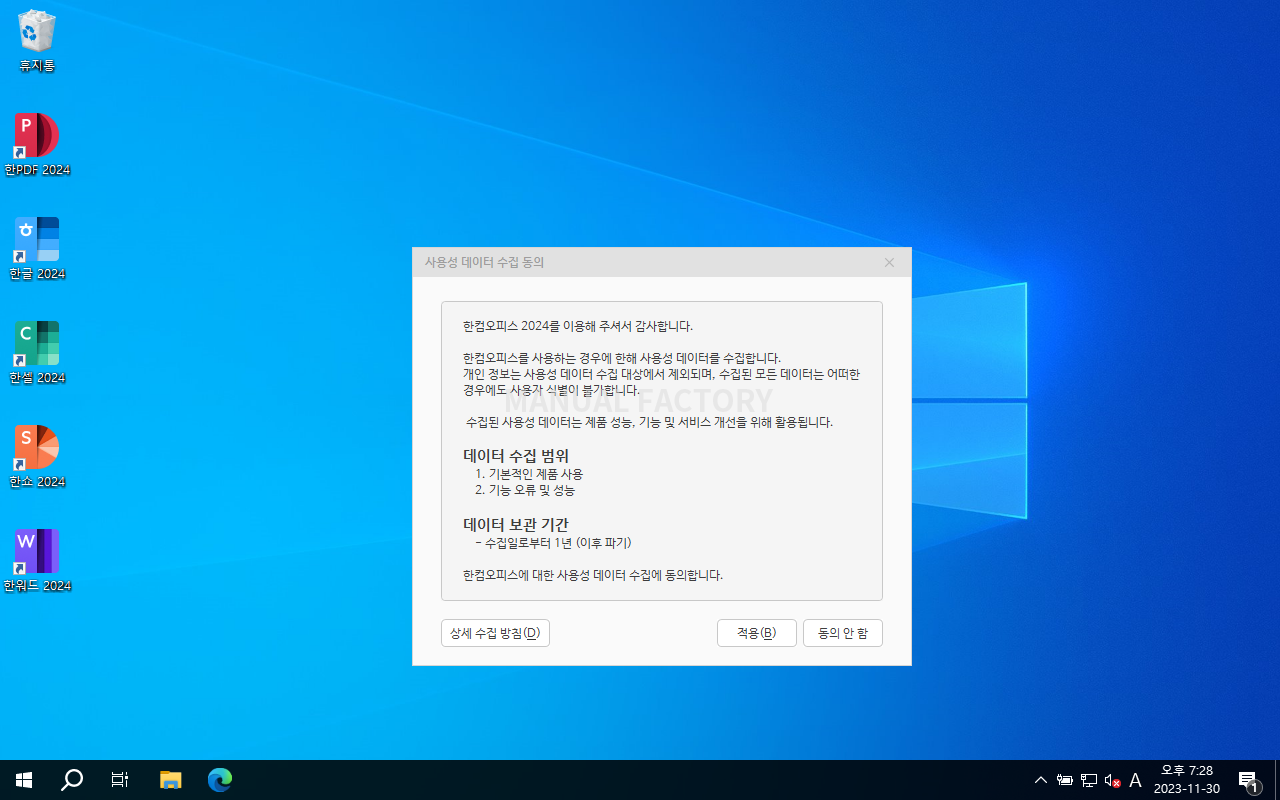Click the 상세 수집 방침(D) button
Image resolution: width=1280 pixels, height=800 pixels.
(x=495, y=633)
